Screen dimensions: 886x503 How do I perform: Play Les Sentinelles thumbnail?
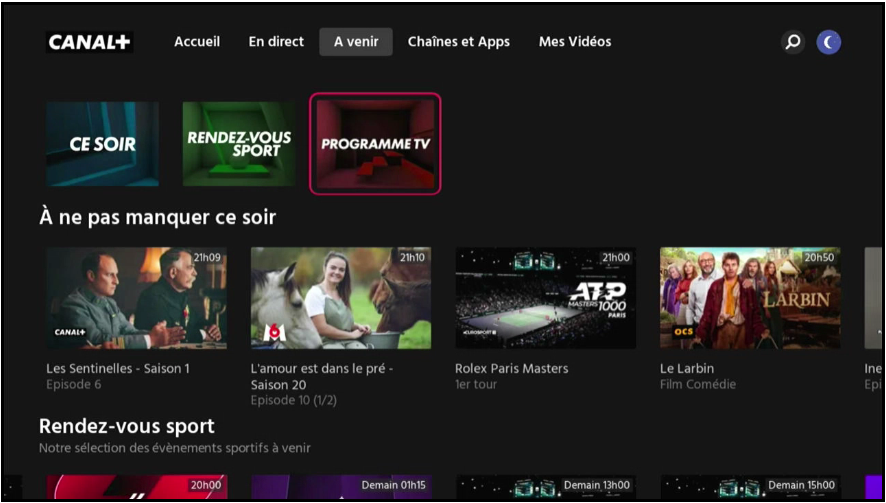coord(136,298)
